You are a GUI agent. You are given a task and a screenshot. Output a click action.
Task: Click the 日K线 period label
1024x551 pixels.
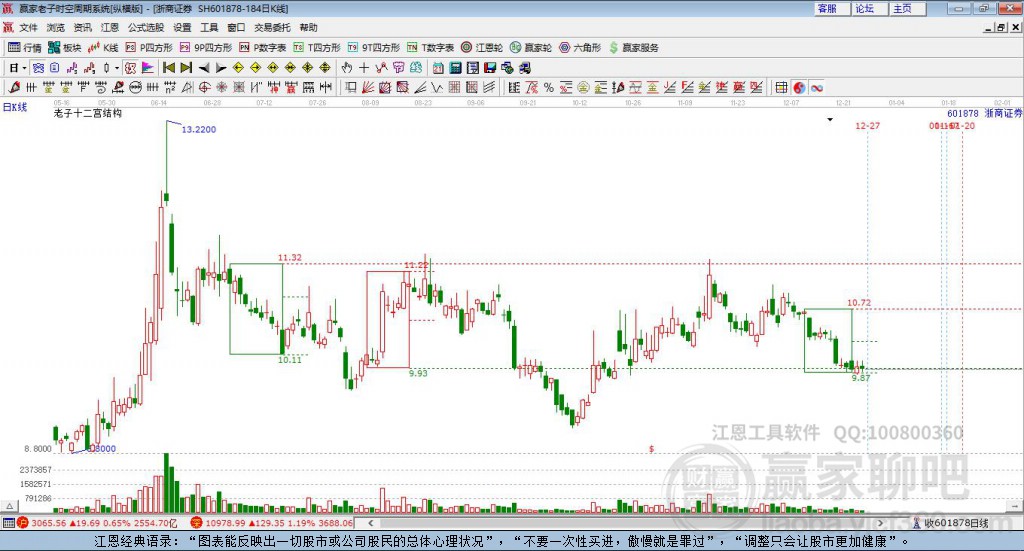point(15,107)
